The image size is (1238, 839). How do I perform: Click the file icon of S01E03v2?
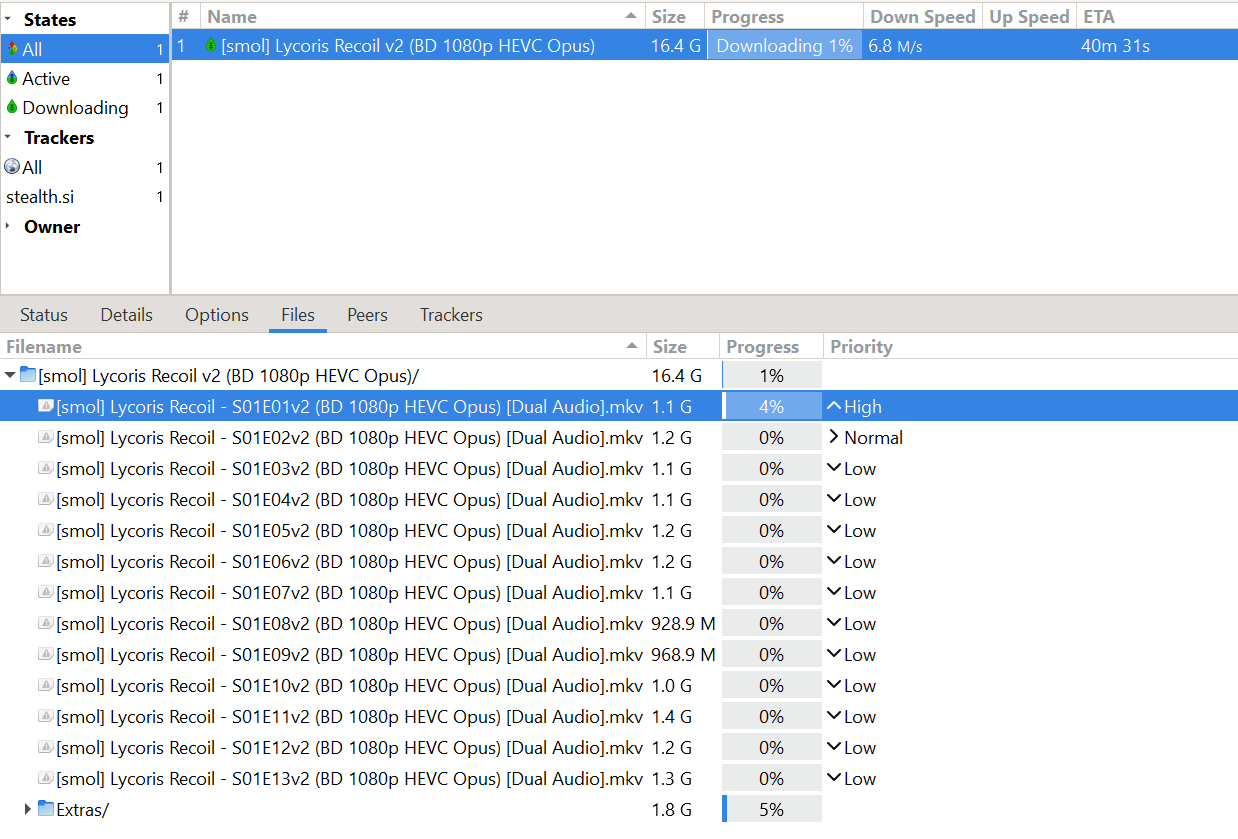click(45, 468)
